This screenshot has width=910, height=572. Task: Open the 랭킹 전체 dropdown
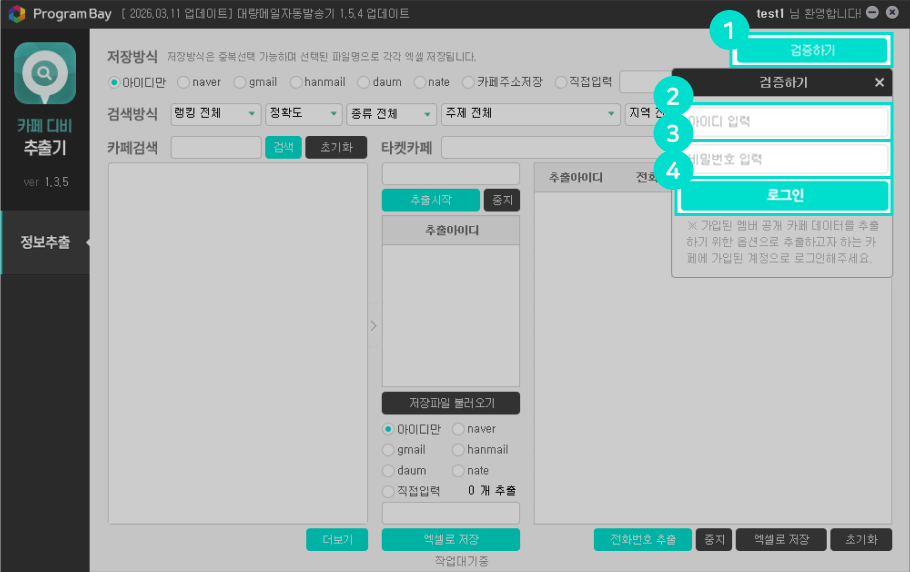[216, 114]
